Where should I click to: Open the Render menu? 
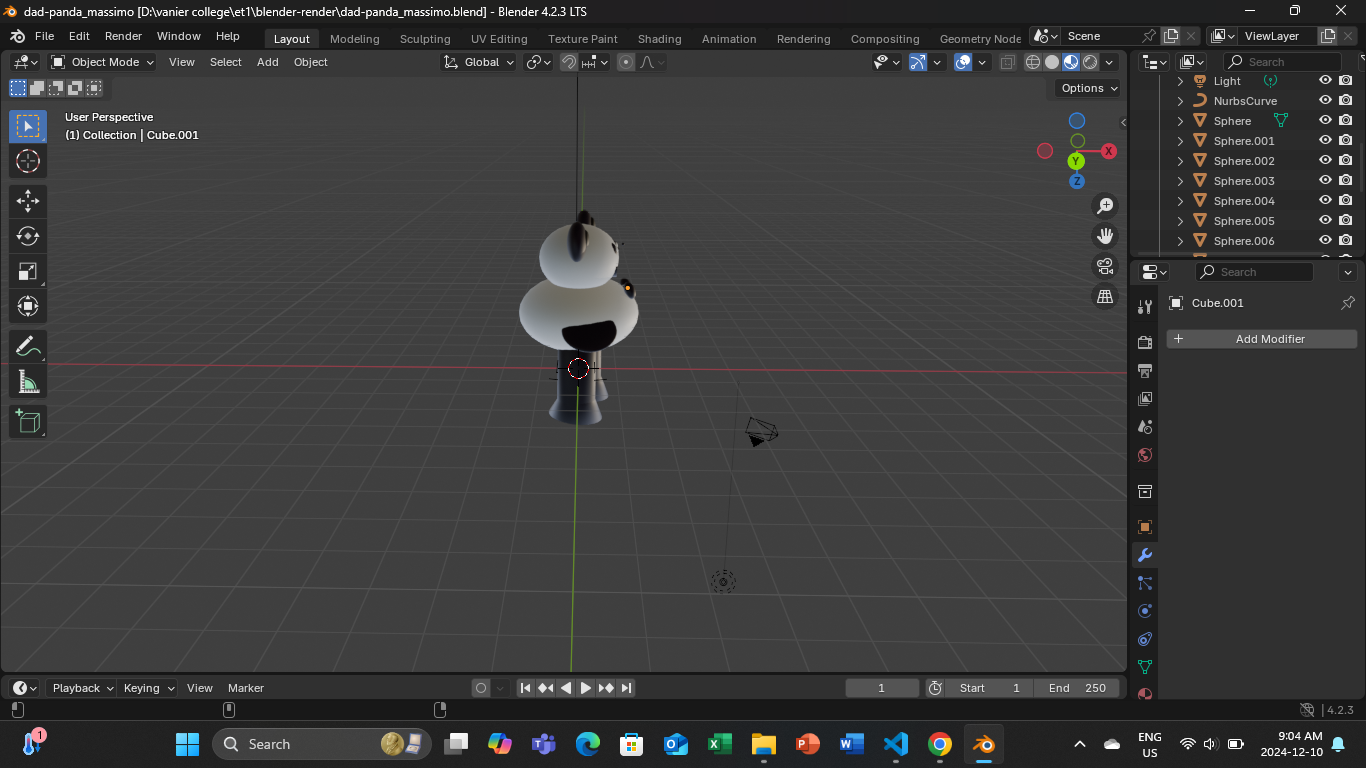pos(123,36)
